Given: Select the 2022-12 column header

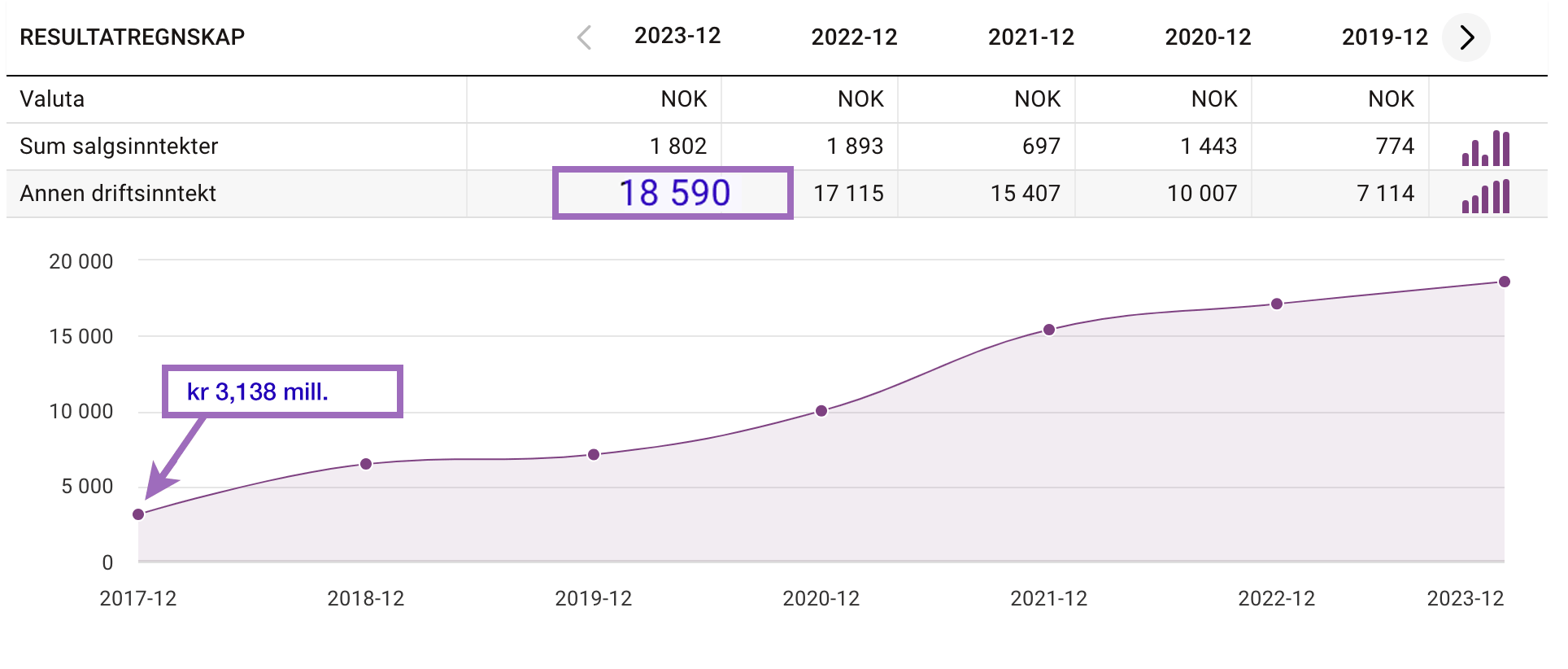Looking at the screenshot, I should click(854, 37).
